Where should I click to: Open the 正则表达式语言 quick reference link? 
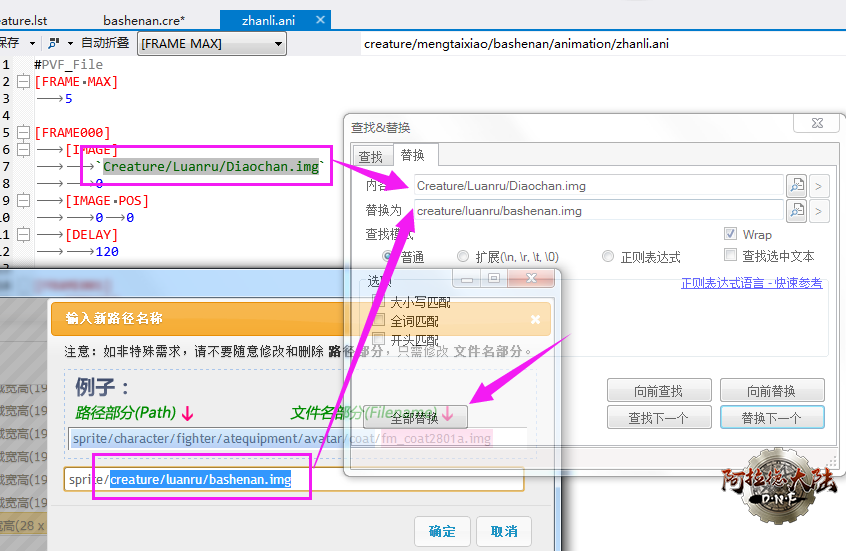(751, 283)
